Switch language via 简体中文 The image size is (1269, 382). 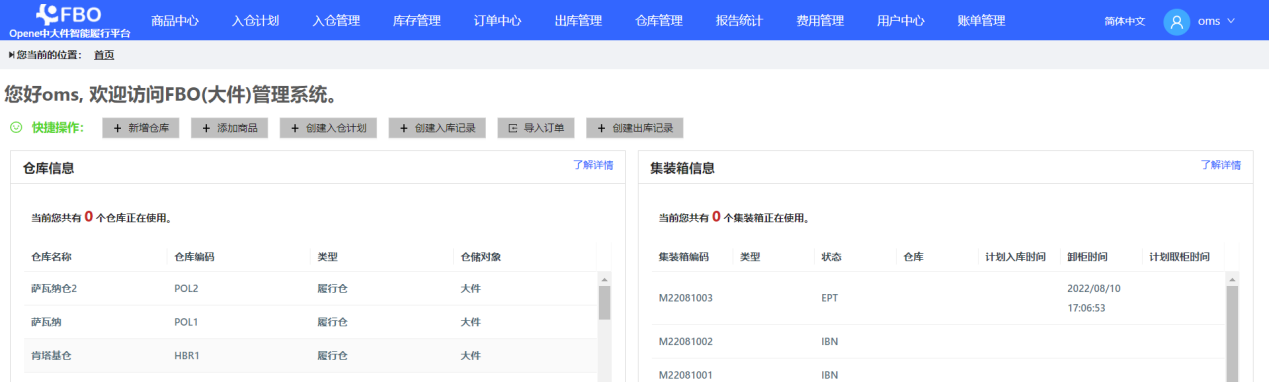coord(1125,20)
